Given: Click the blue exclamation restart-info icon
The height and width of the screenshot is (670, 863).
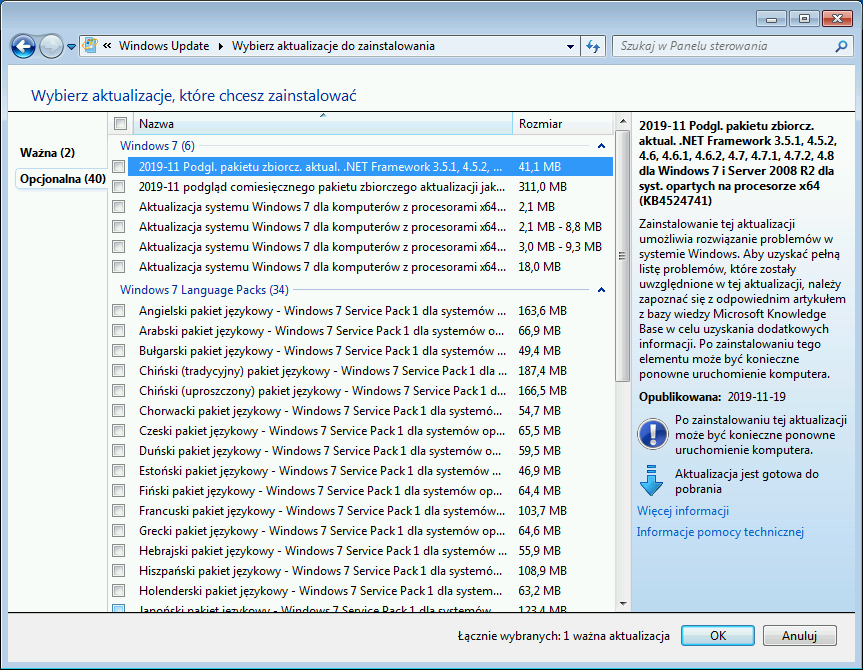Looking at the screenshot, I should [x=653, y=434].
